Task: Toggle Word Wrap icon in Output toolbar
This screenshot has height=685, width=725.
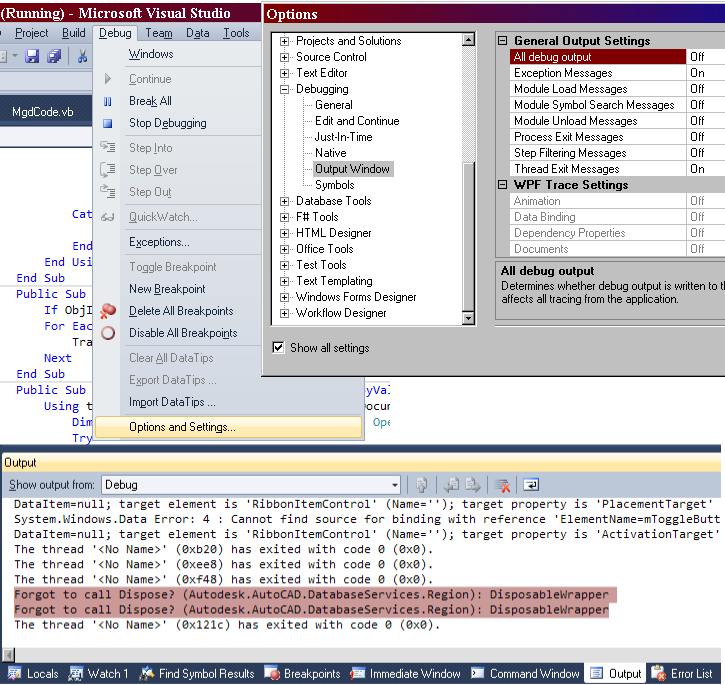Action: [531, 485]
